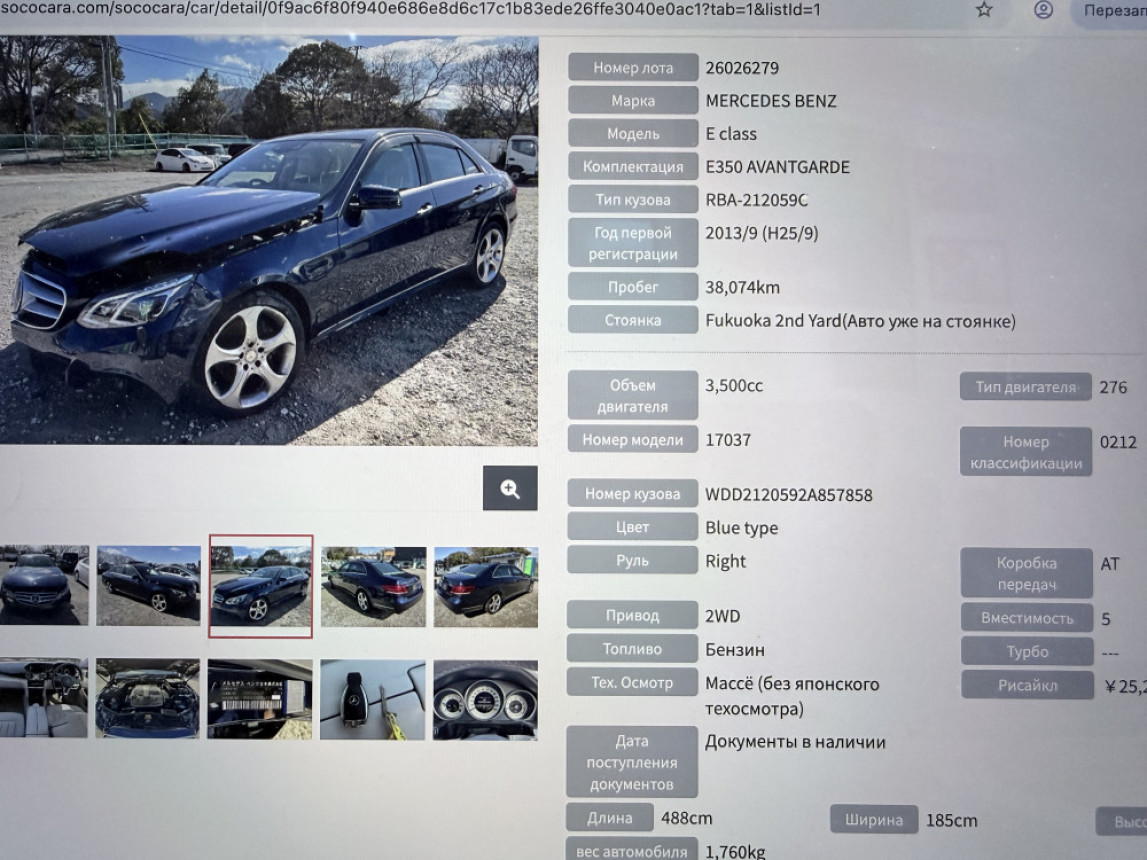Click the Комплектация label
The image size is (1147, 860).
tap(633, 166)
